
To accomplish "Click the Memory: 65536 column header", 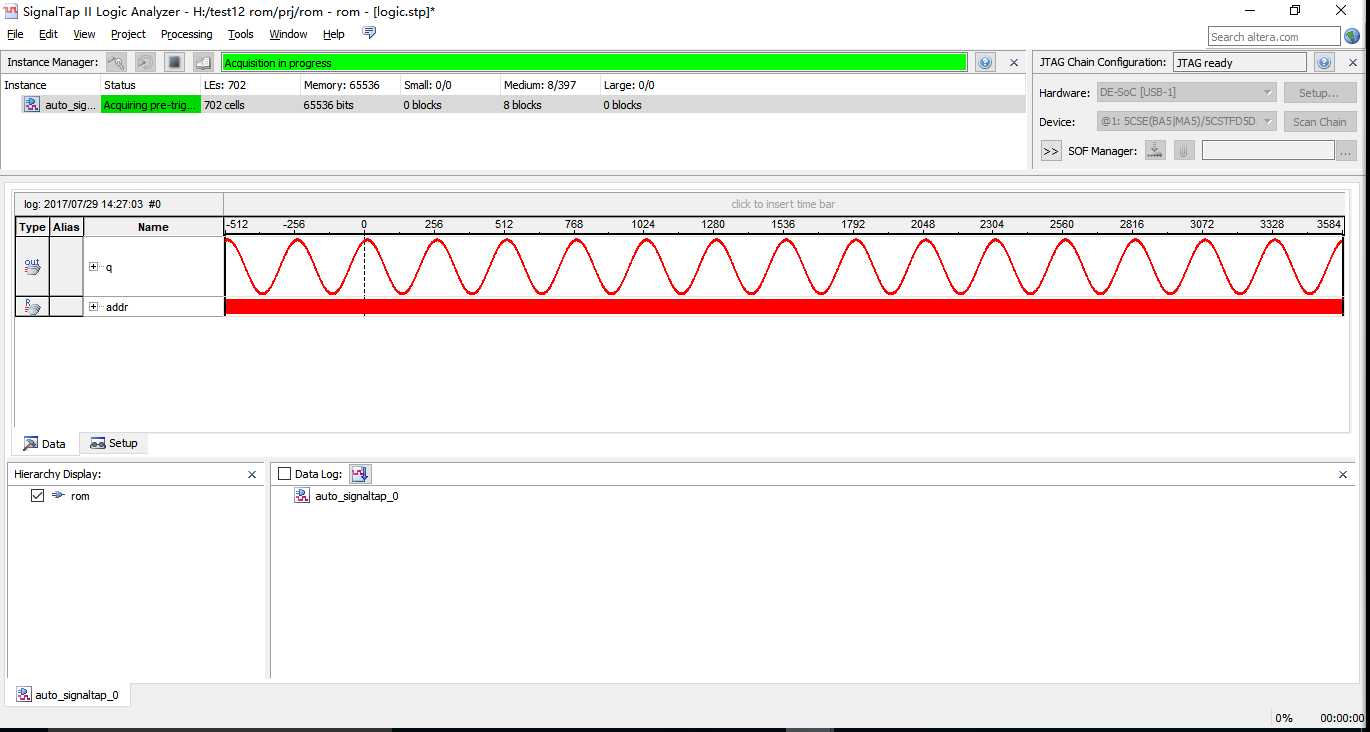I will [x=350, y=85].
